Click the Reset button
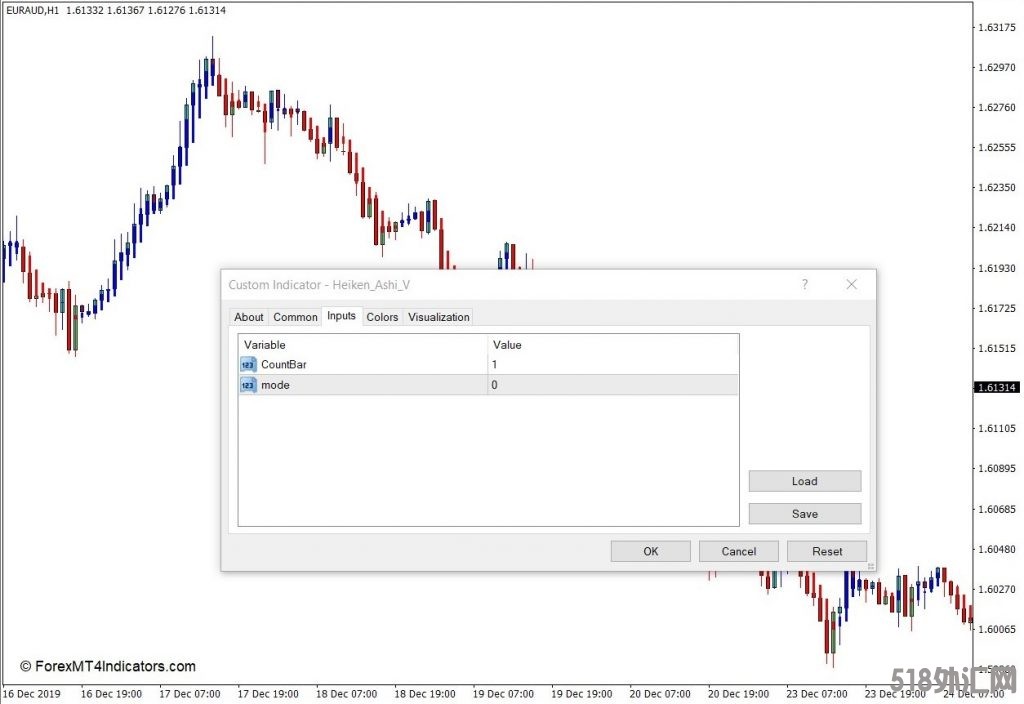This screenshot has height=704, width=1024. 827,551
